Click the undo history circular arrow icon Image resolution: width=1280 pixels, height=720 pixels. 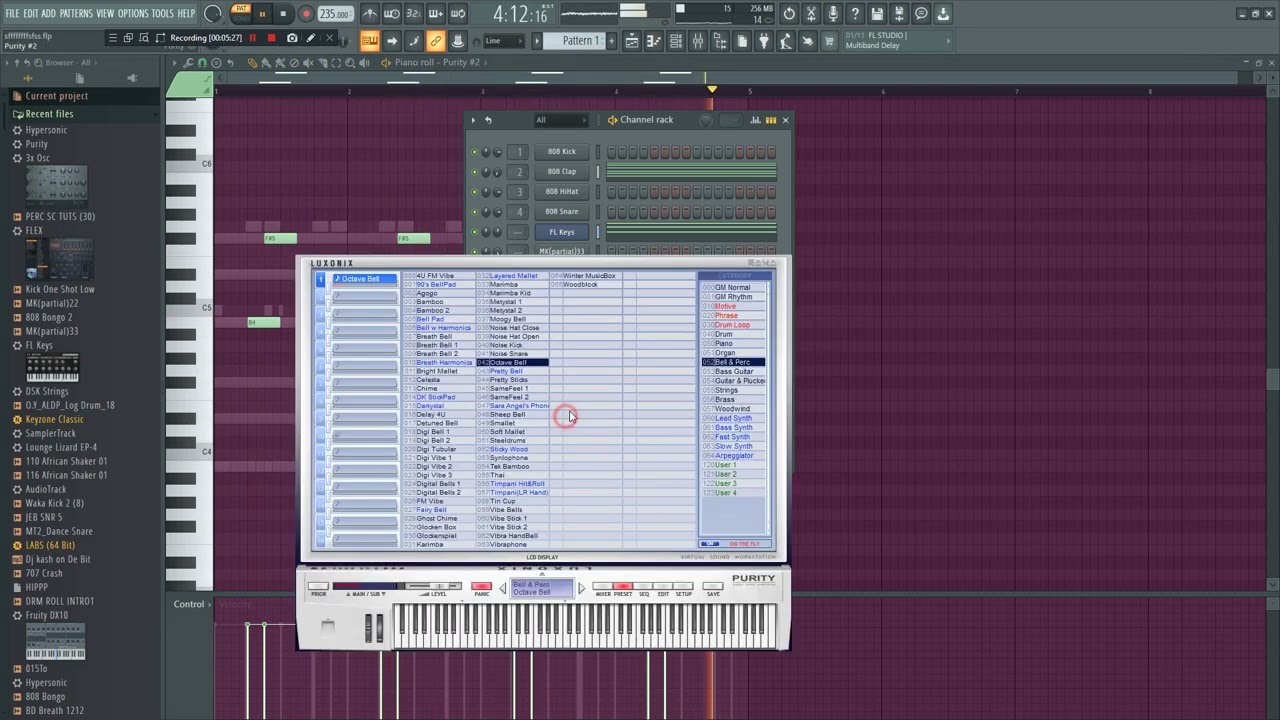click(x=789, y=14)
